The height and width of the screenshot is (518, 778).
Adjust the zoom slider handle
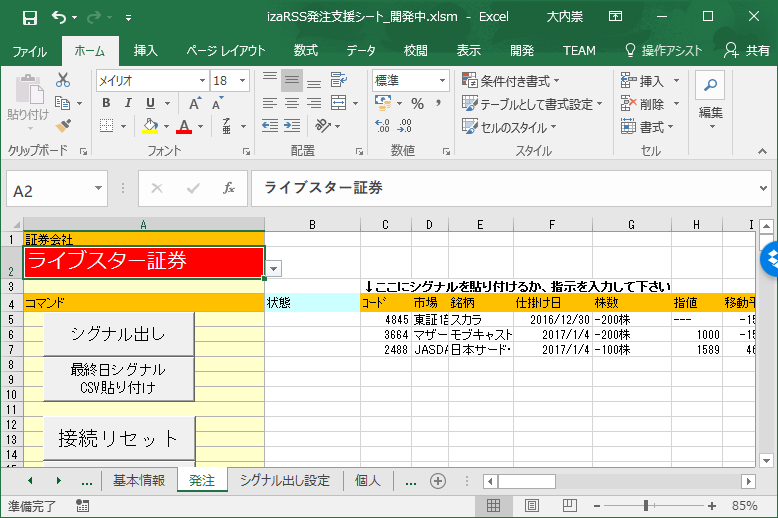[646, 506]
